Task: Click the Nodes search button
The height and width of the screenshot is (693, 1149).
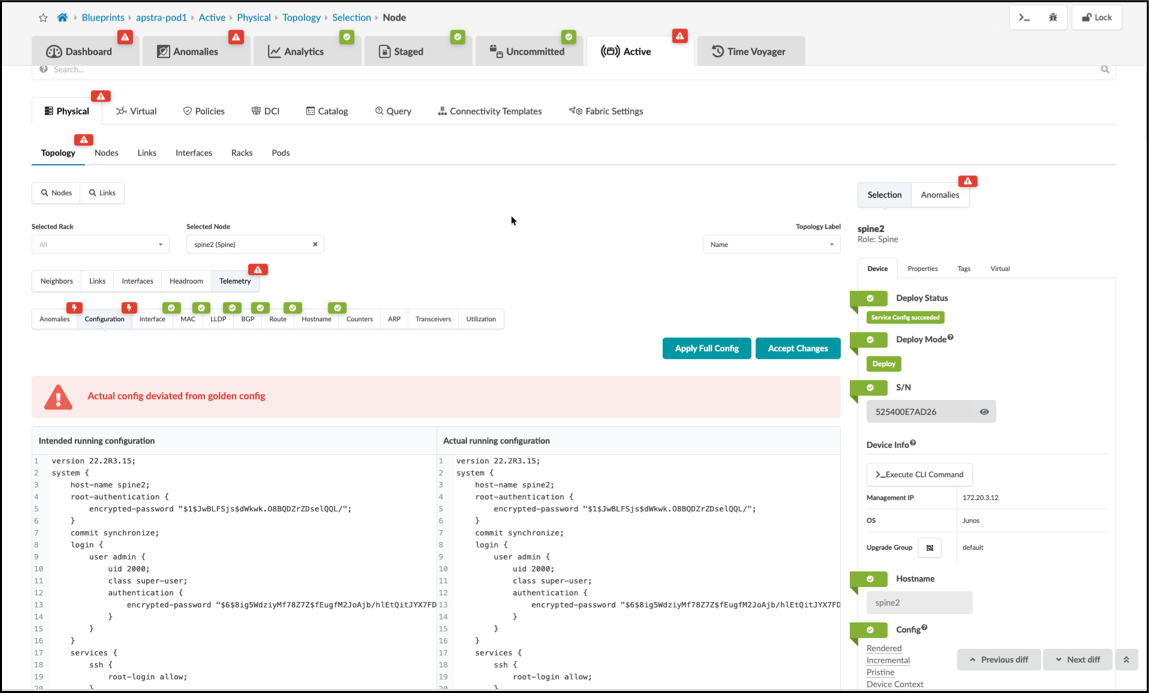Action: click(56, 193)
